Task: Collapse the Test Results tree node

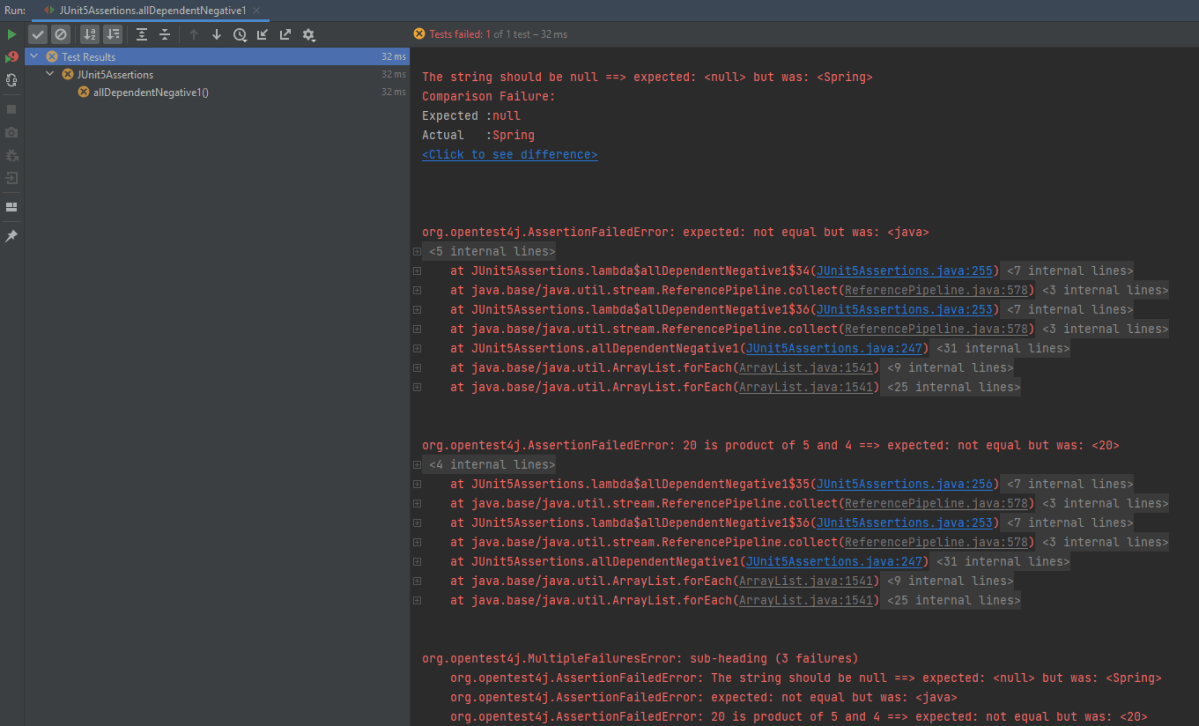Action: tap(35, 57)
